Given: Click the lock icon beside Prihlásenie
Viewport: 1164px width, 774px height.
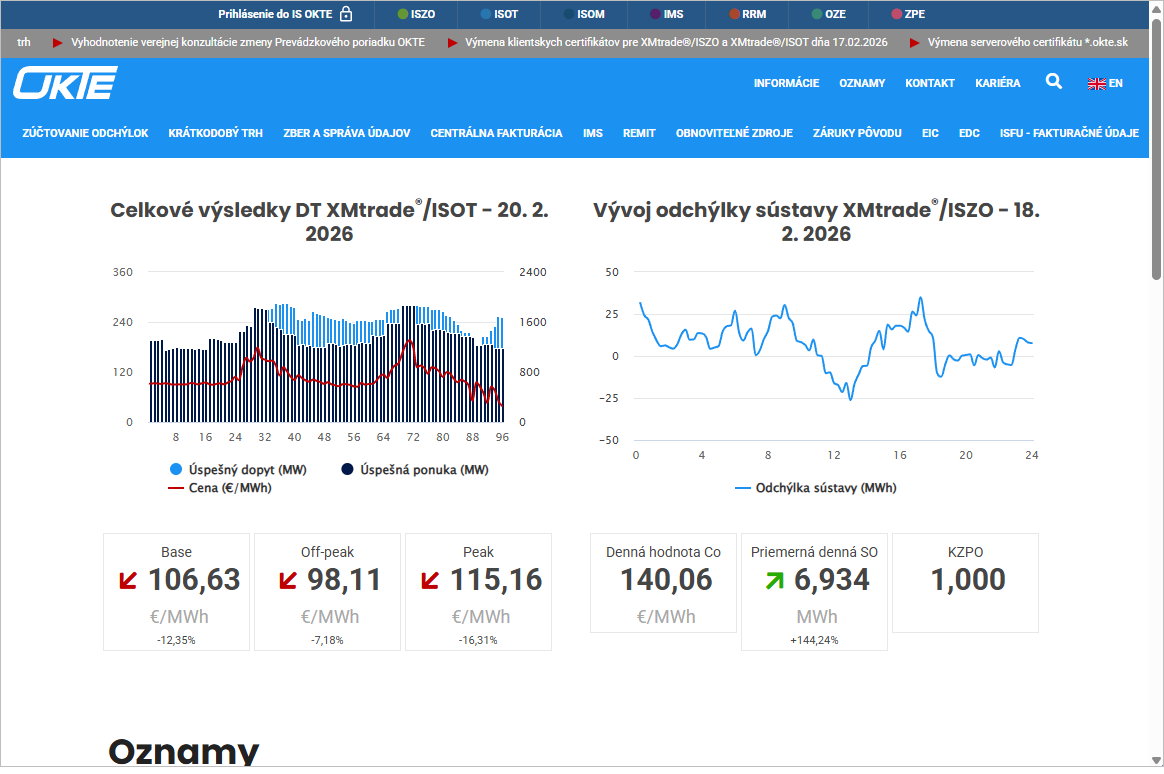Looking at the screenshot, I should (x=346, y=14).
